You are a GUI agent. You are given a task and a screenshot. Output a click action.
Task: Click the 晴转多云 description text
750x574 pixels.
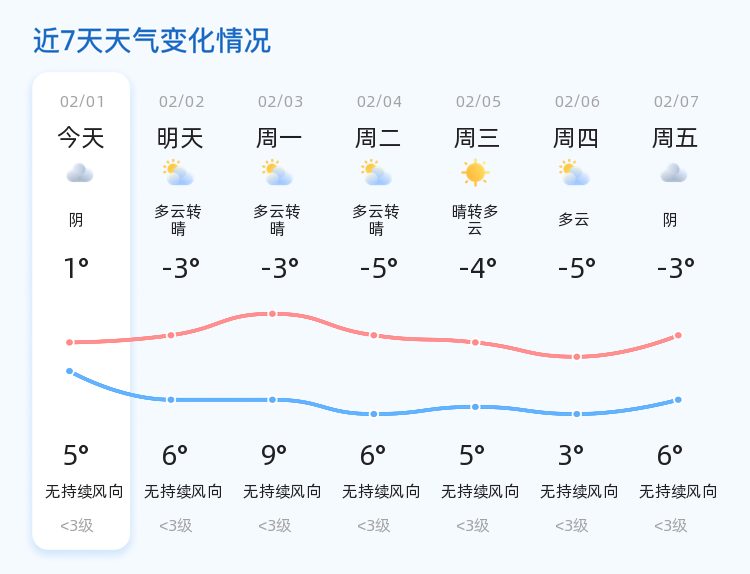tap(475, 220)
